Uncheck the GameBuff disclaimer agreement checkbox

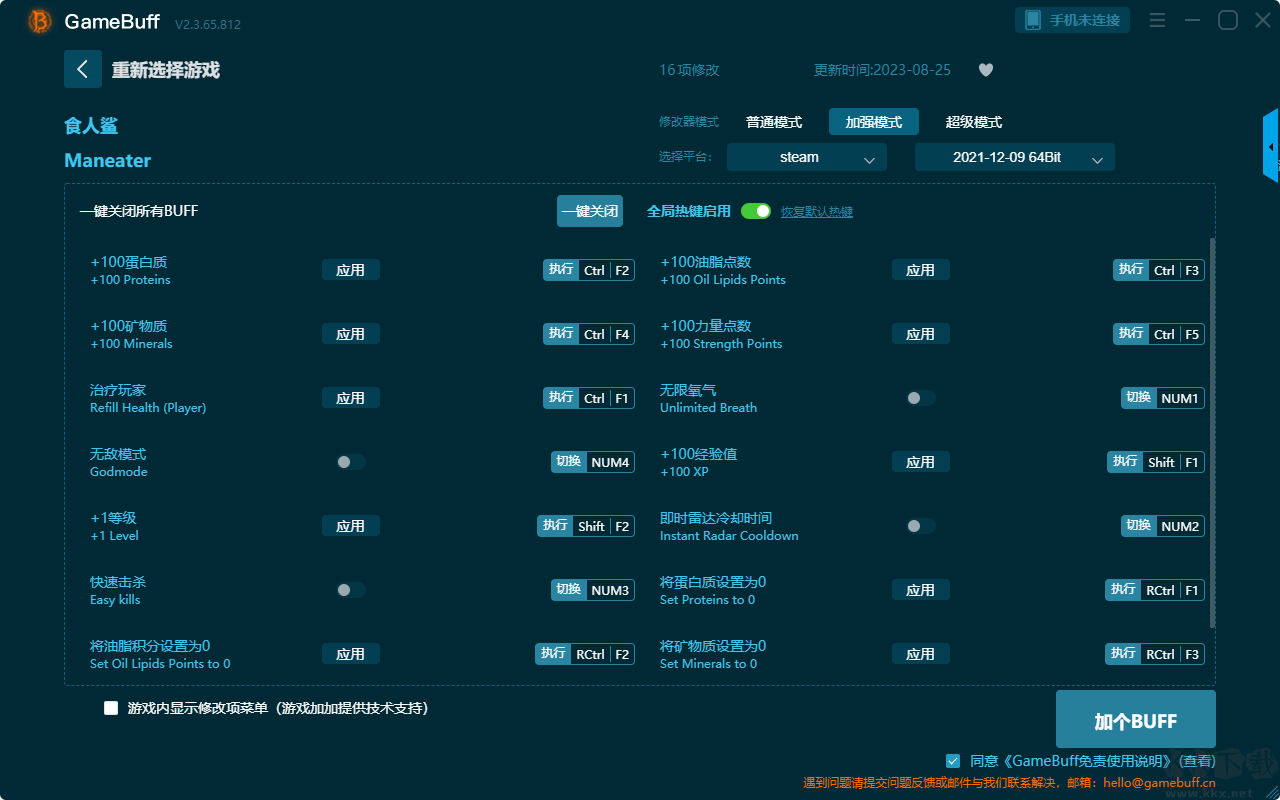(953, 761)
